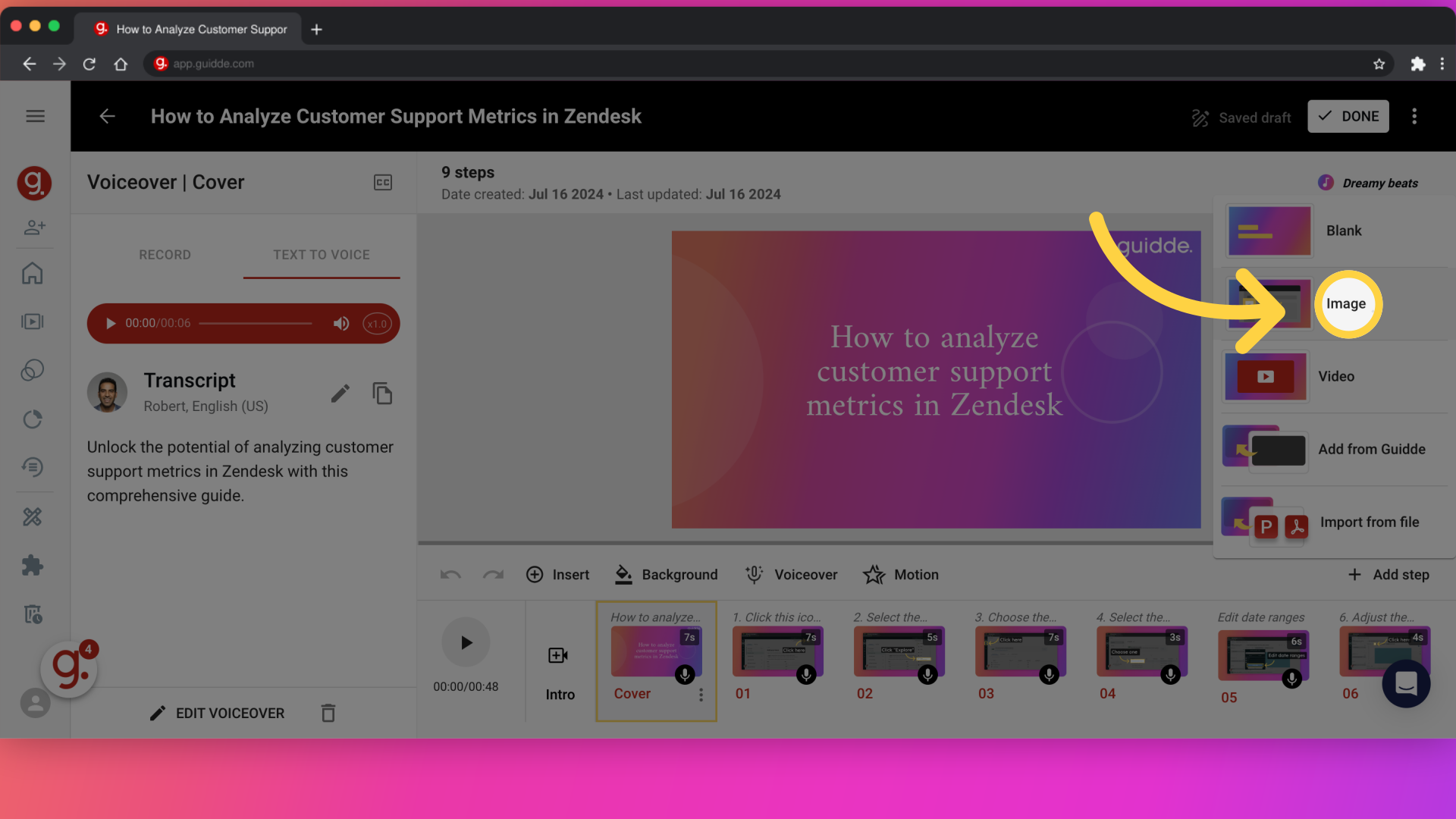This screenshot has height=819, width=1456.
Task: Open the Voiceover tool
Action: [791, 575]
